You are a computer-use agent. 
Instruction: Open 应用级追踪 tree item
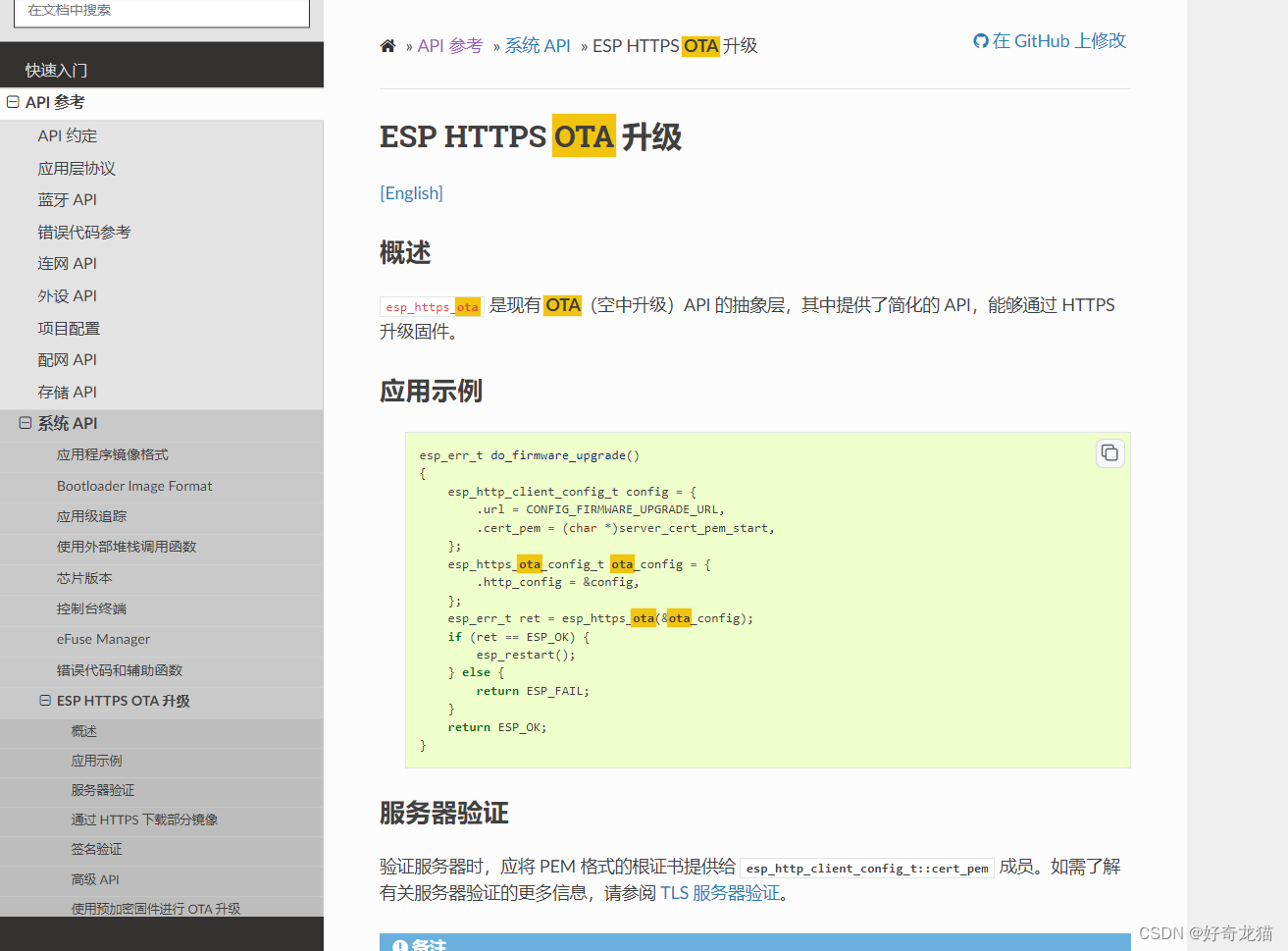click(x=92, y=516)
